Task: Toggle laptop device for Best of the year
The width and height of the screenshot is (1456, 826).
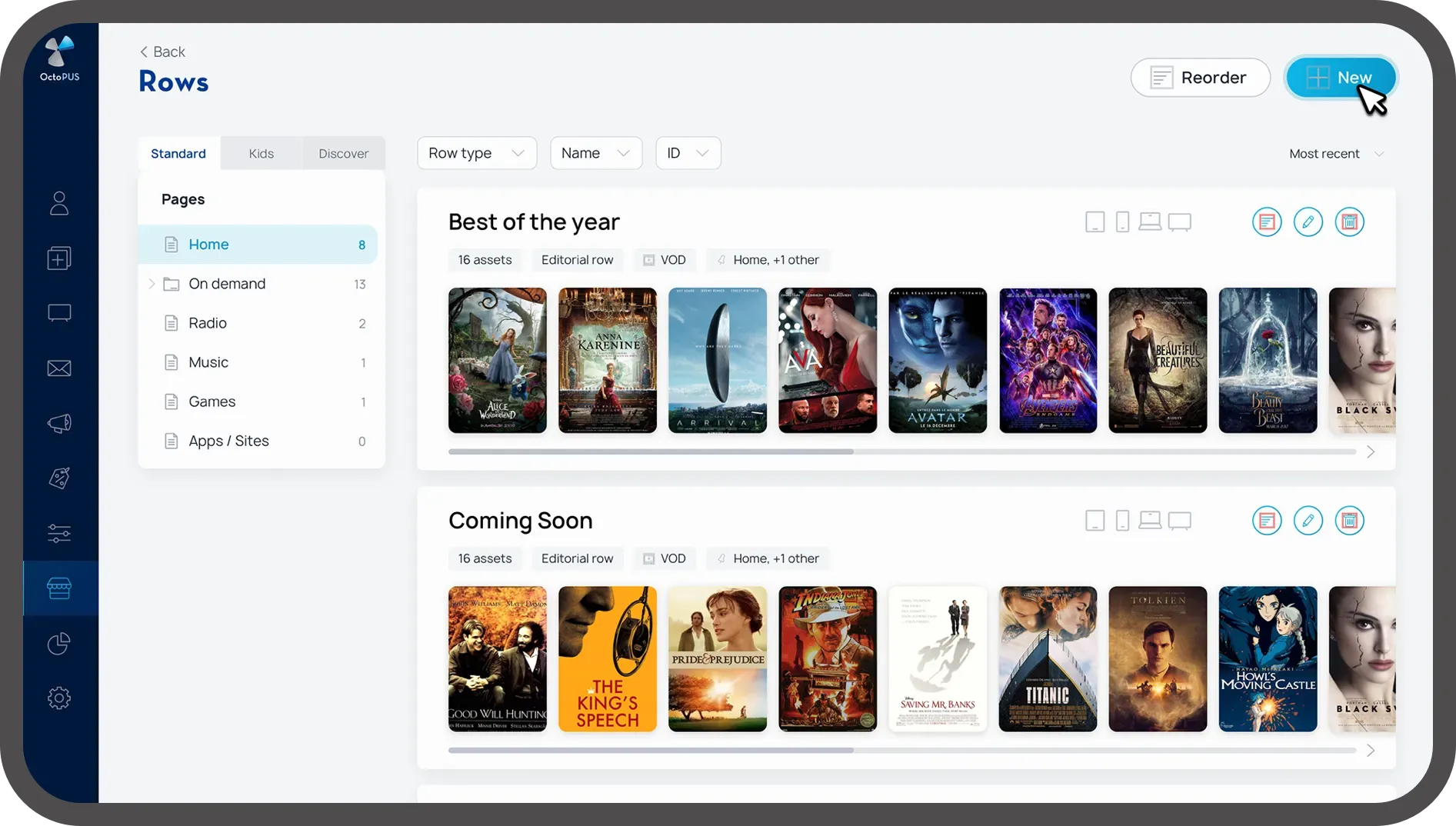Action: pos(1150,221)
